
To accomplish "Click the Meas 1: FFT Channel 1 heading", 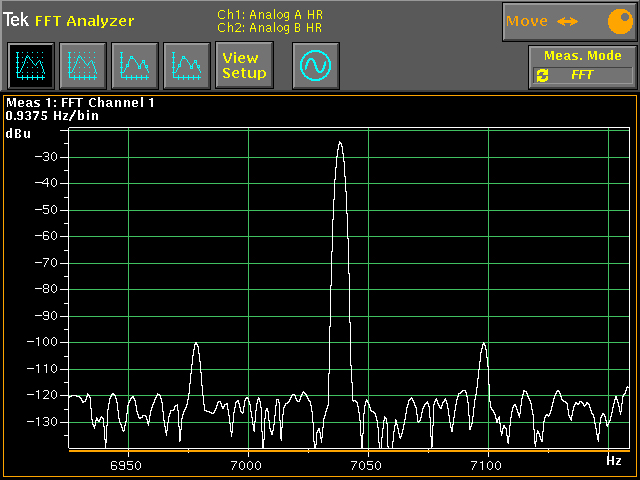I will coord(81,103).
